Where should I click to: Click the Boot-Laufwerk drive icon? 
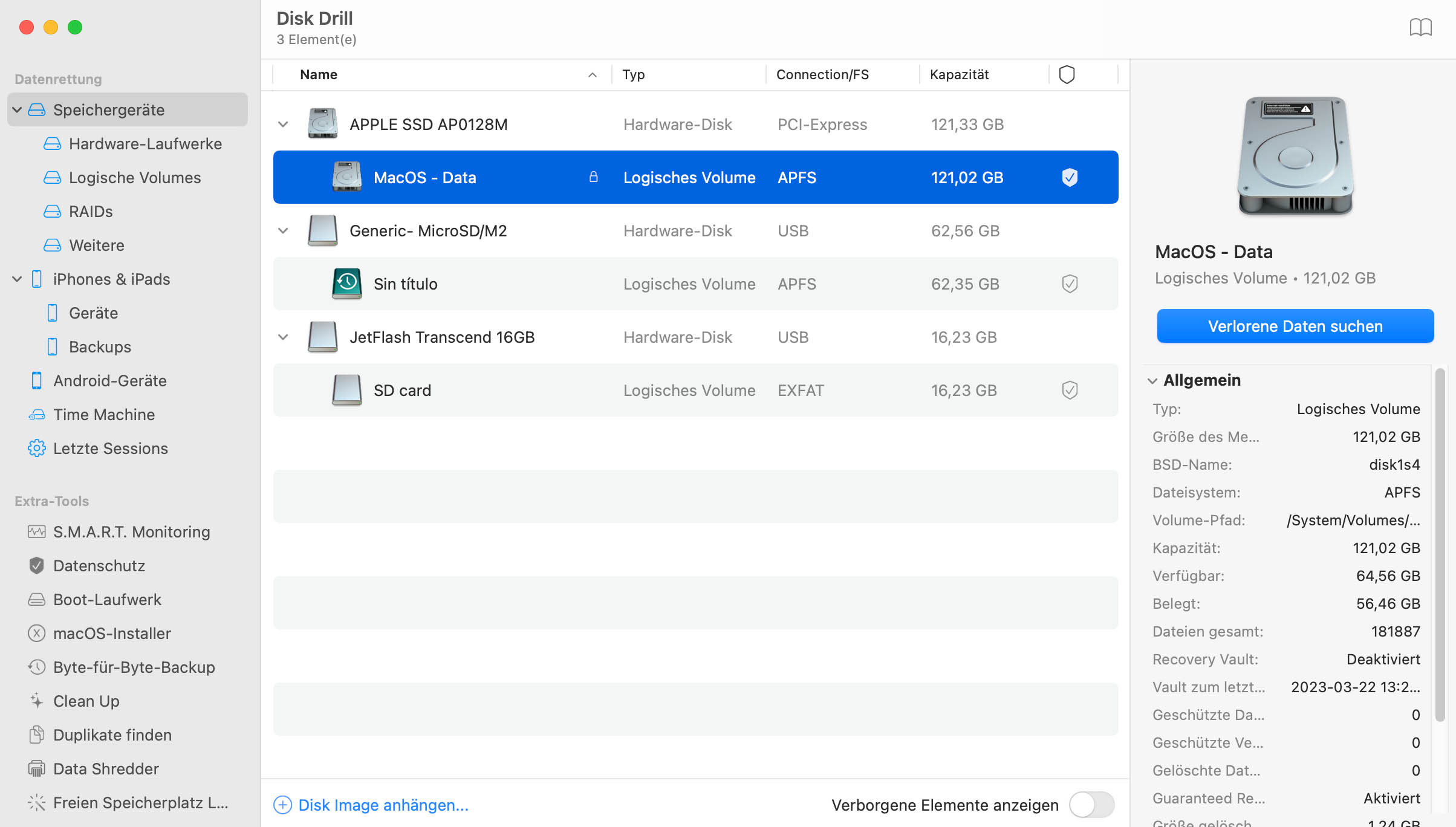click(x=37, y=600)
